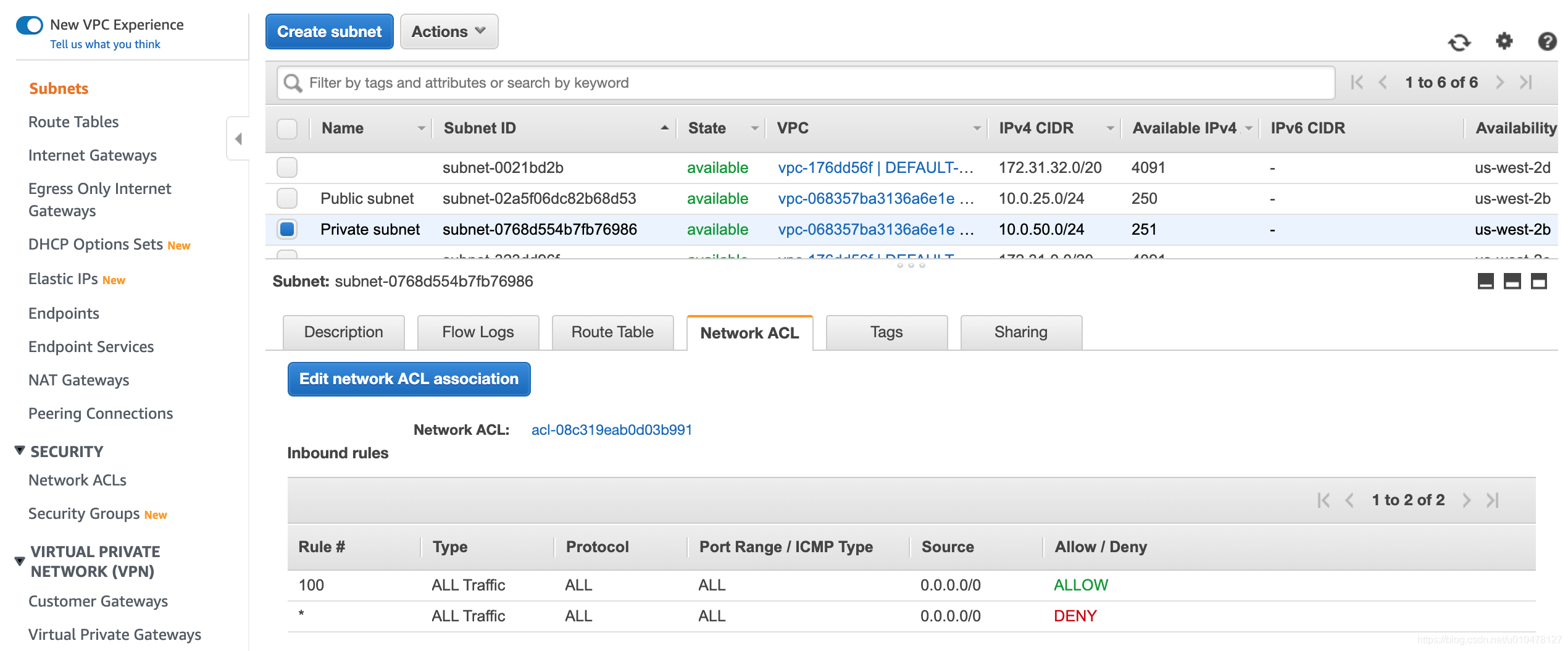Click subnet ID subnet-02a5f06dc82b68d53 cell
The height and width of the screenshot is (651, 1568).
coord(539,198)
